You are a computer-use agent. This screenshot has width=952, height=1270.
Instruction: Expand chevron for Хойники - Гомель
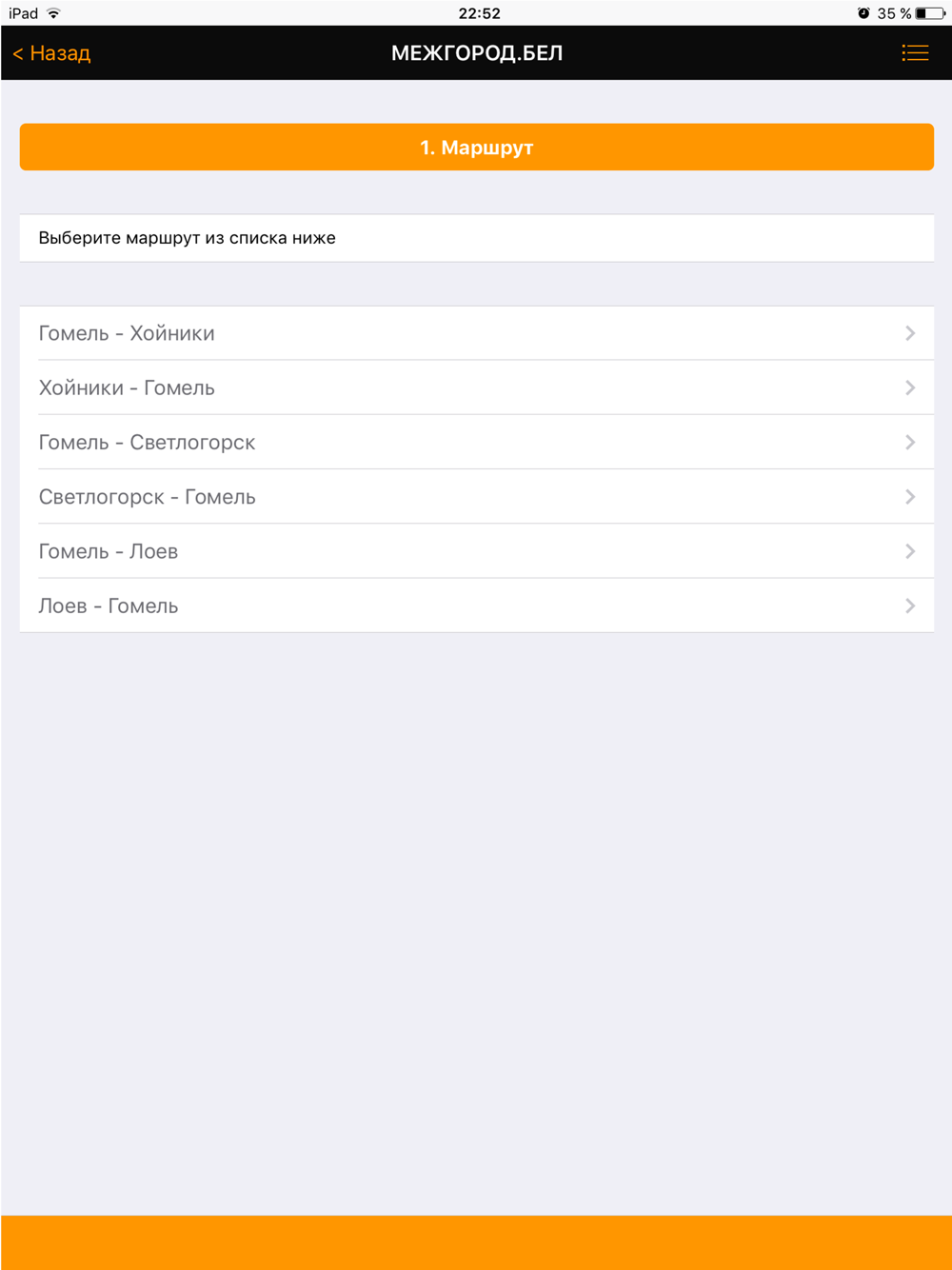(x=910, y=387)
